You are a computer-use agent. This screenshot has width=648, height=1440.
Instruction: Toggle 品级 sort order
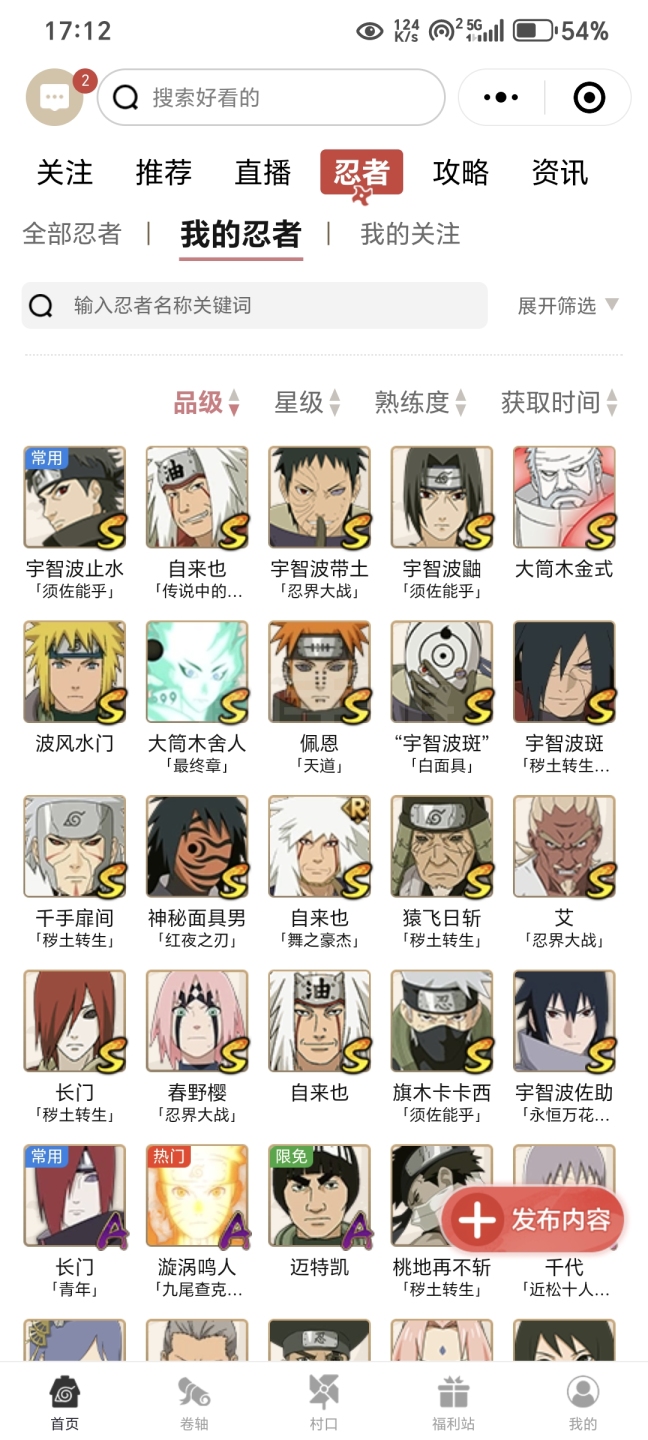(x=207, y=403)
